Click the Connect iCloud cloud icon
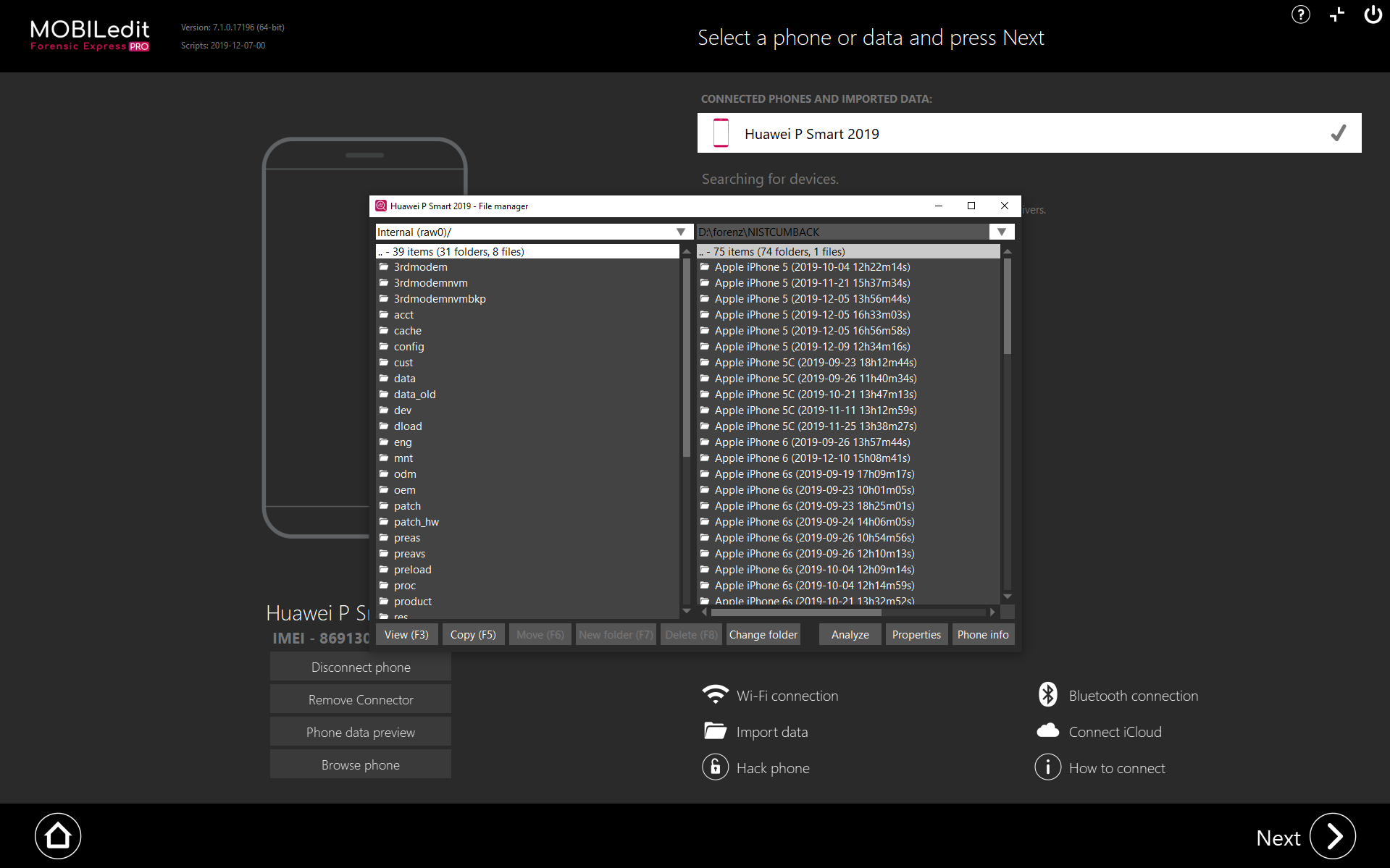The height and width of the screenshot is (868, 1390). pyautogui.click(x=1048, y=731)
